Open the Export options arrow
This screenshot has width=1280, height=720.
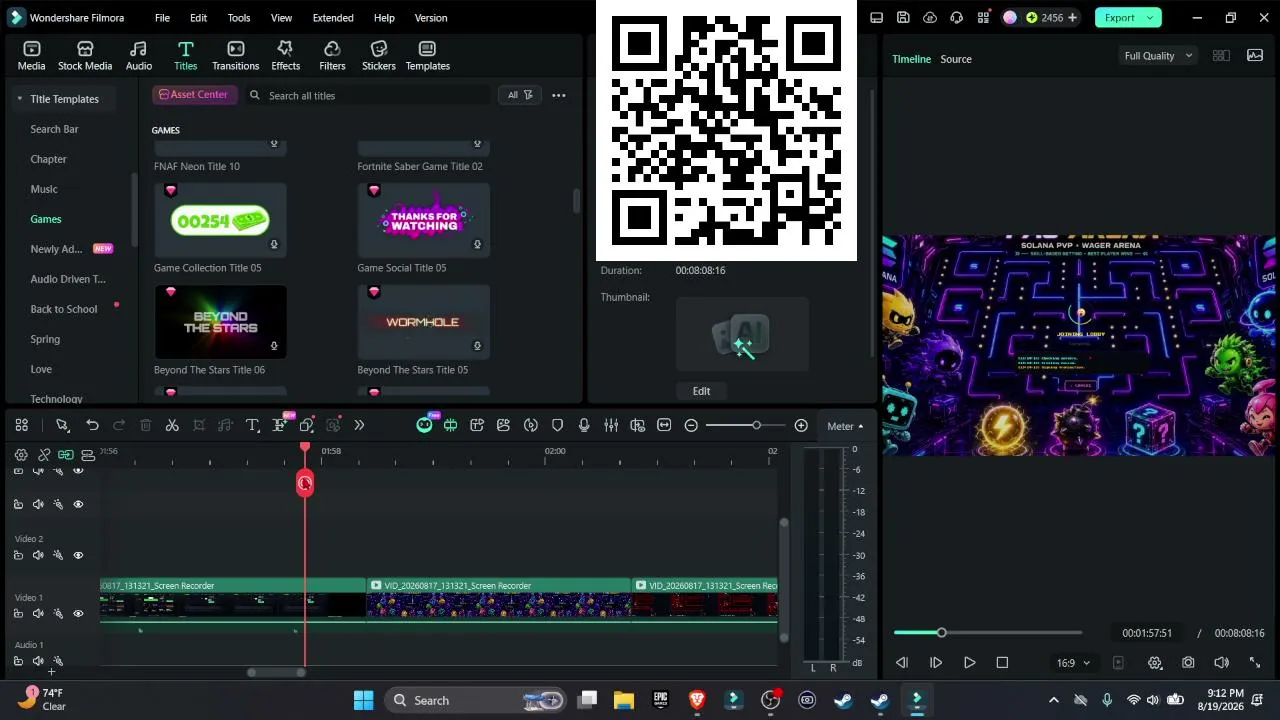coord(1151,17)
